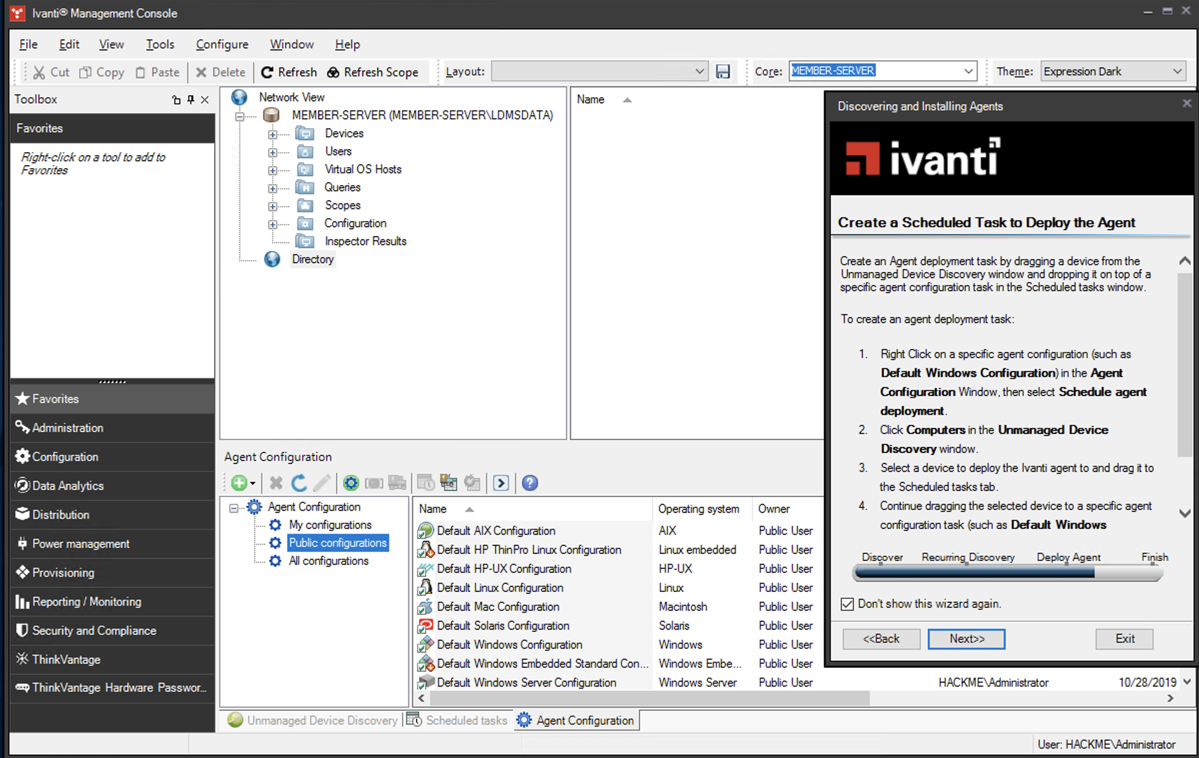
Task: Expand the Devices tree node
Action: (x=273, y=134)
